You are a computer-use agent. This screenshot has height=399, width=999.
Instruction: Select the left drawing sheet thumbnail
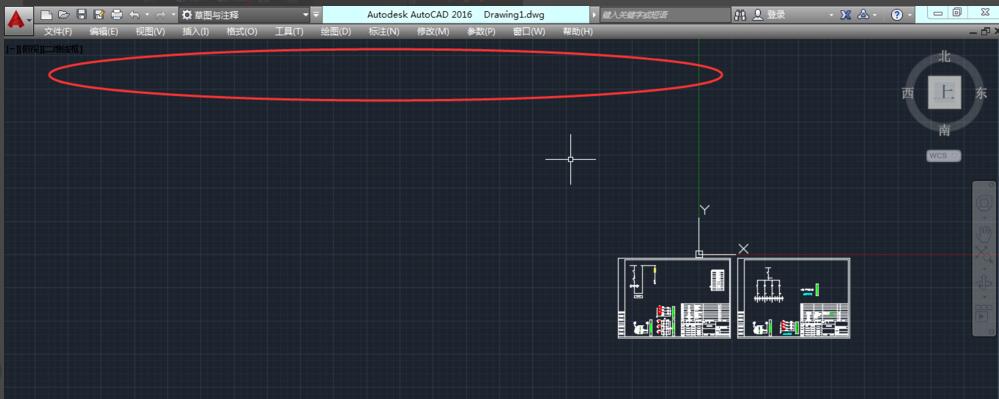[x=675, y=298]
